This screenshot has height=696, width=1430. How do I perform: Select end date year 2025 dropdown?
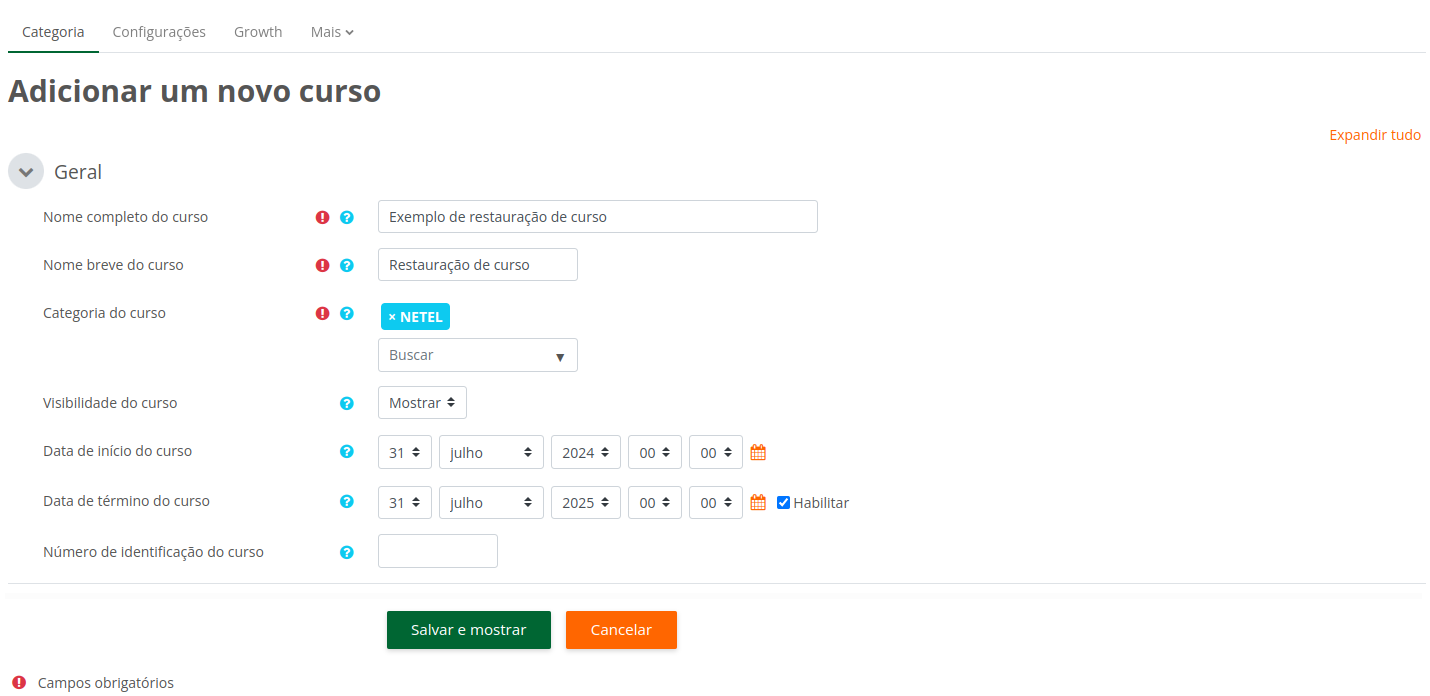tap(585, 502)
